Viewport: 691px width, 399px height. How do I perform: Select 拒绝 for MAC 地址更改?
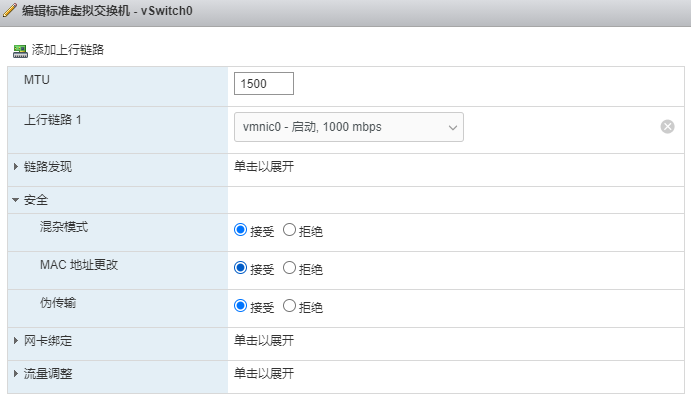(x=289, y=268)
